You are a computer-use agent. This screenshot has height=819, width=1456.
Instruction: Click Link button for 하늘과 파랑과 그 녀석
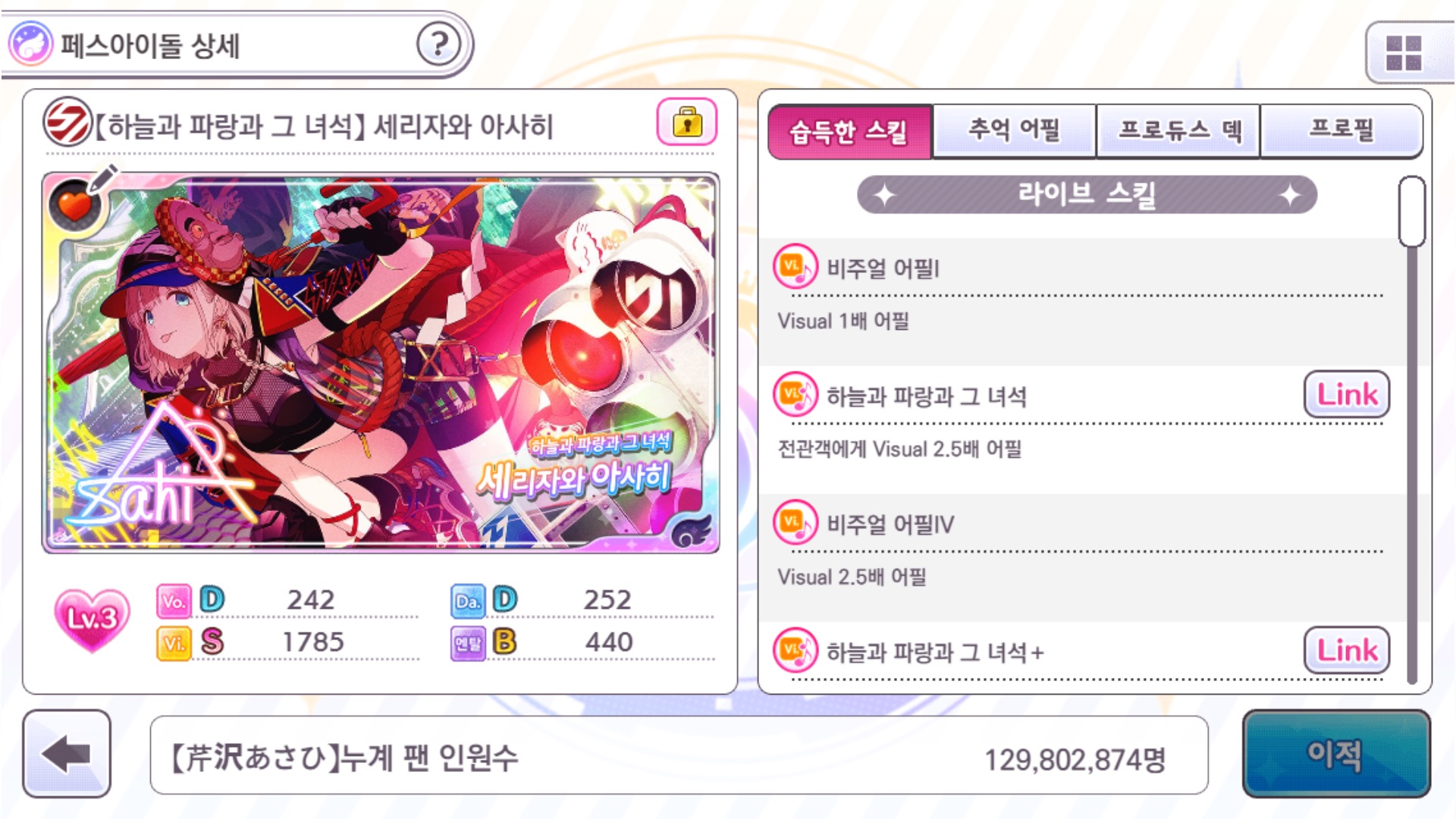coord(1347,394)
